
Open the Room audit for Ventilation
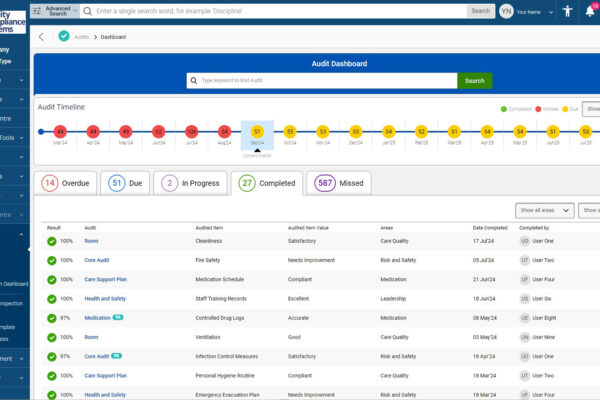91,337
